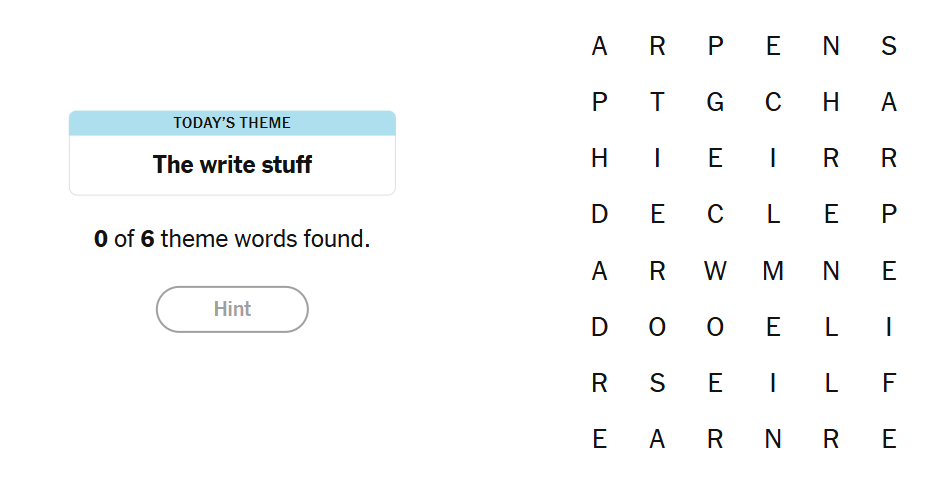Click the Hint button
This screenshot has width=948, height=491.
click(232, 309)
